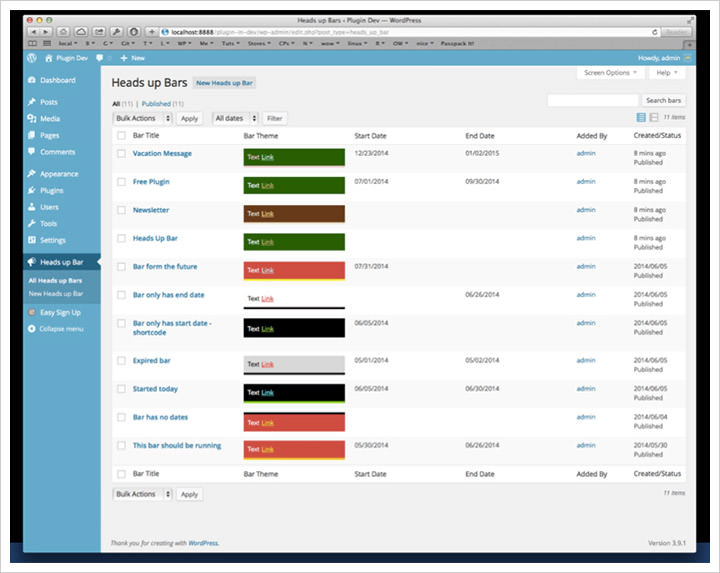This screenshot has width=720, height=573.
Task: Click the brown theme preview for Newsletter
Action: pyautogui.click(x=294, y=214)
